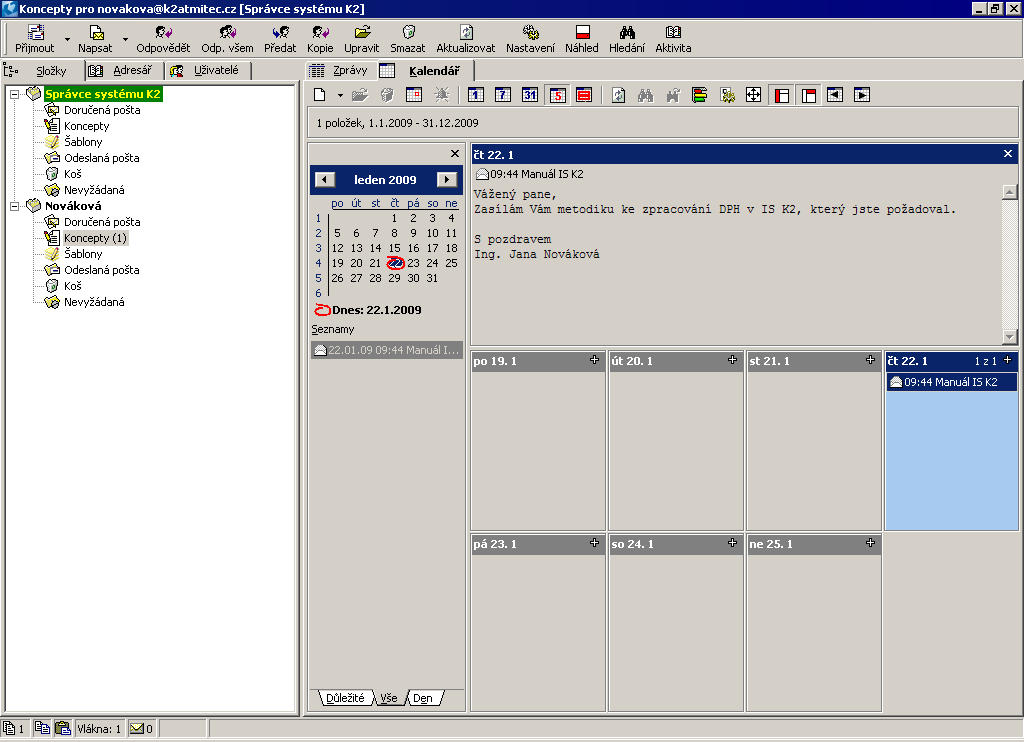
Task: Go to next period with right arrow toolbar icon
Action: click(862, 95)
